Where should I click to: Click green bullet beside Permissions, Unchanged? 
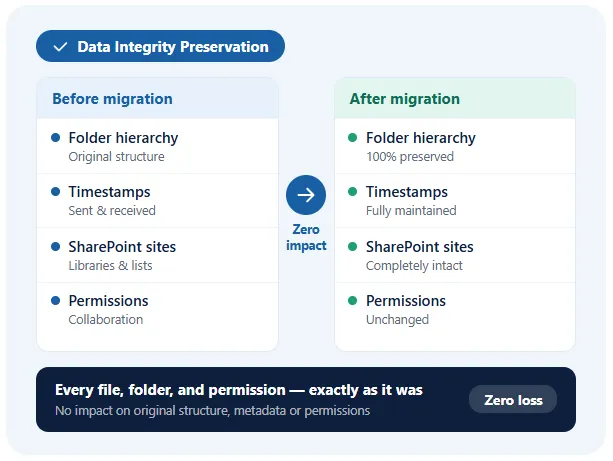[x=352, y=300]
